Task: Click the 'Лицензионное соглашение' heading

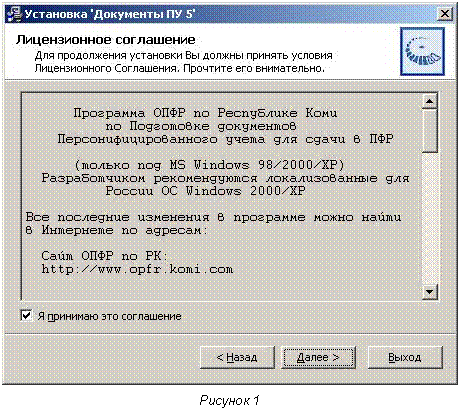Action: pyautogui.click(x=105, y=40)
